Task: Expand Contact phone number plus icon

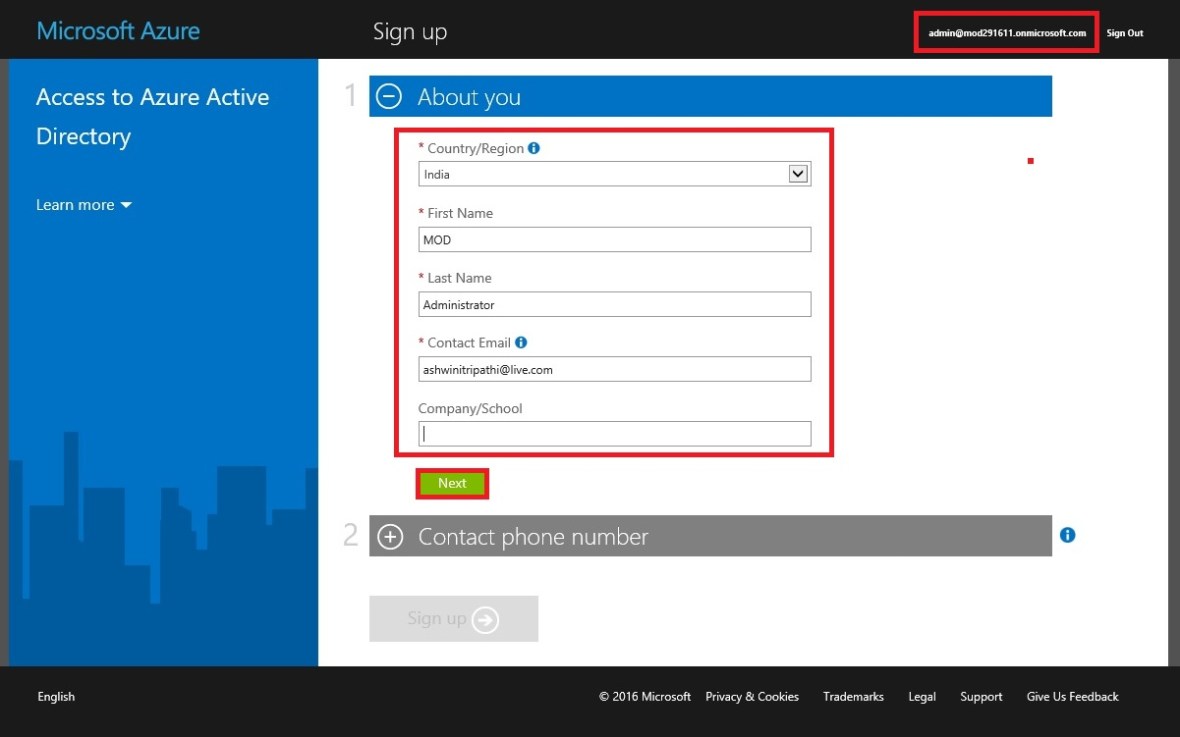Action: (x=390, y=537)
